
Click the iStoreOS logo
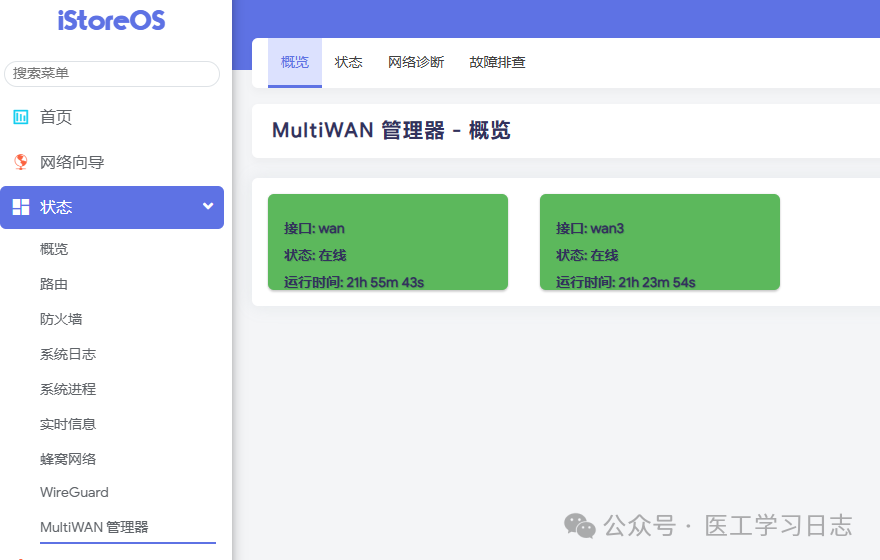click(111, 20)
